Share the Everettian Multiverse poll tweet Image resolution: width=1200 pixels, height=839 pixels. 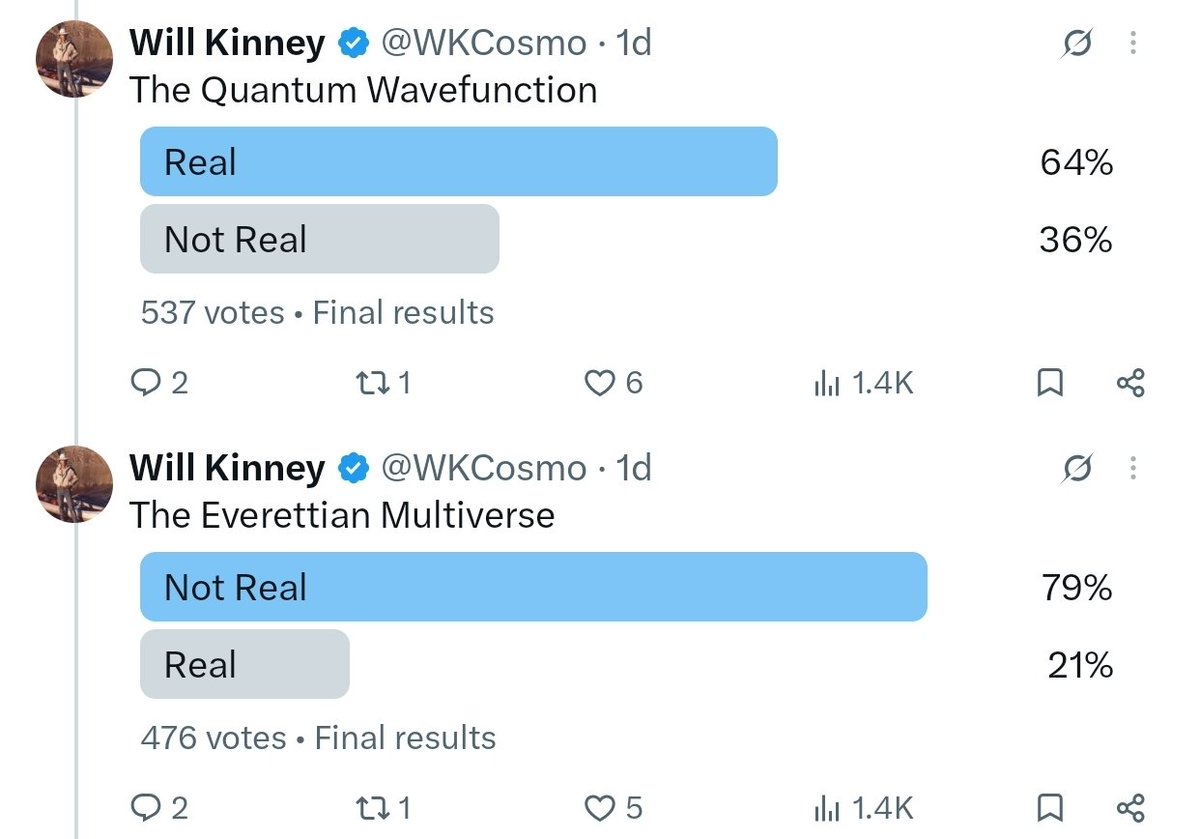click(1130, 807)
